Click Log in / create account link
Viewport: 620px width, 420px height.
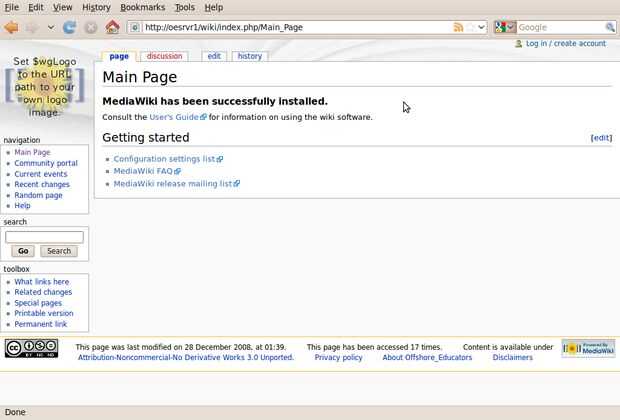(566, 44)
